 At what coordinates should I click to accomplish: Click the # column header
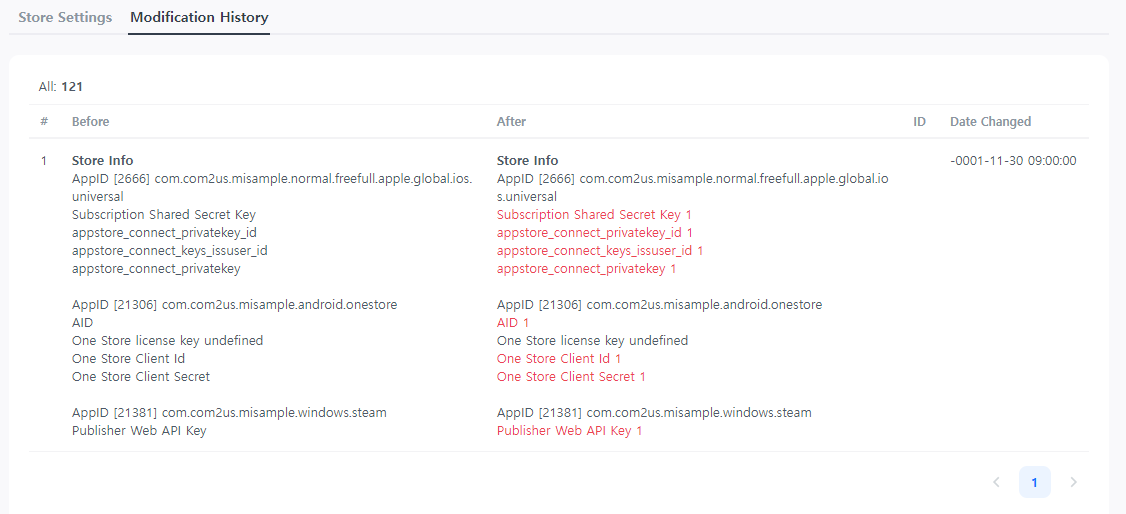click(x=44, y=121)
